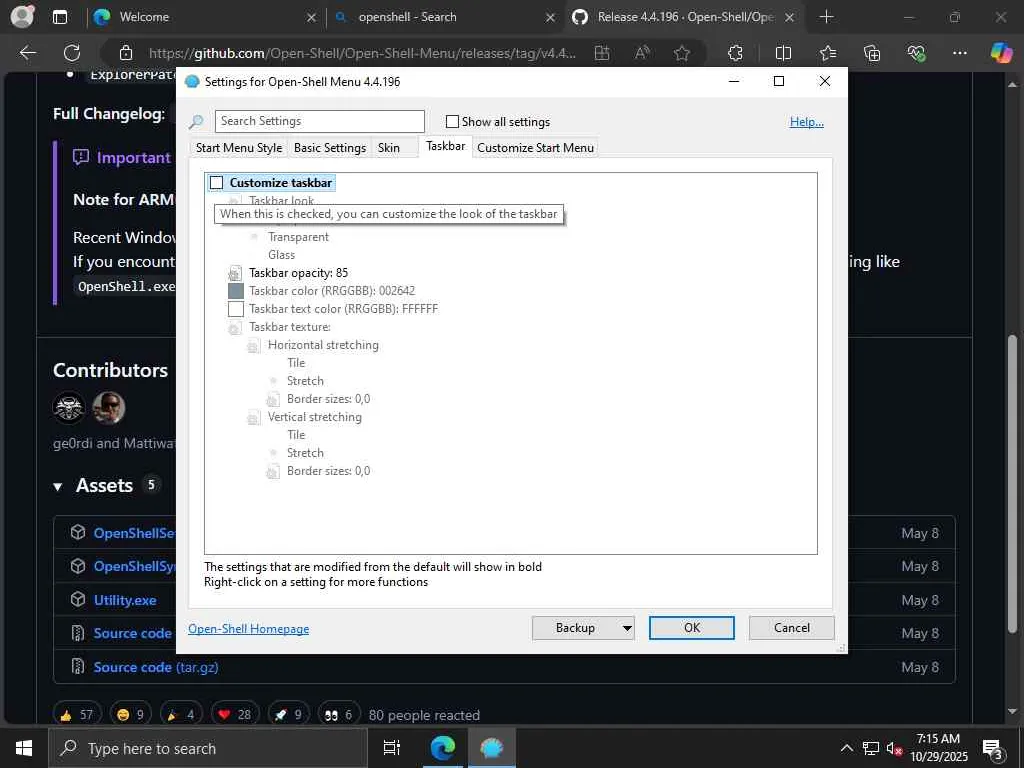This screenshot has height=768, width=1024.
Task: Click the Cancel button
Action: [x=792, y=628]
